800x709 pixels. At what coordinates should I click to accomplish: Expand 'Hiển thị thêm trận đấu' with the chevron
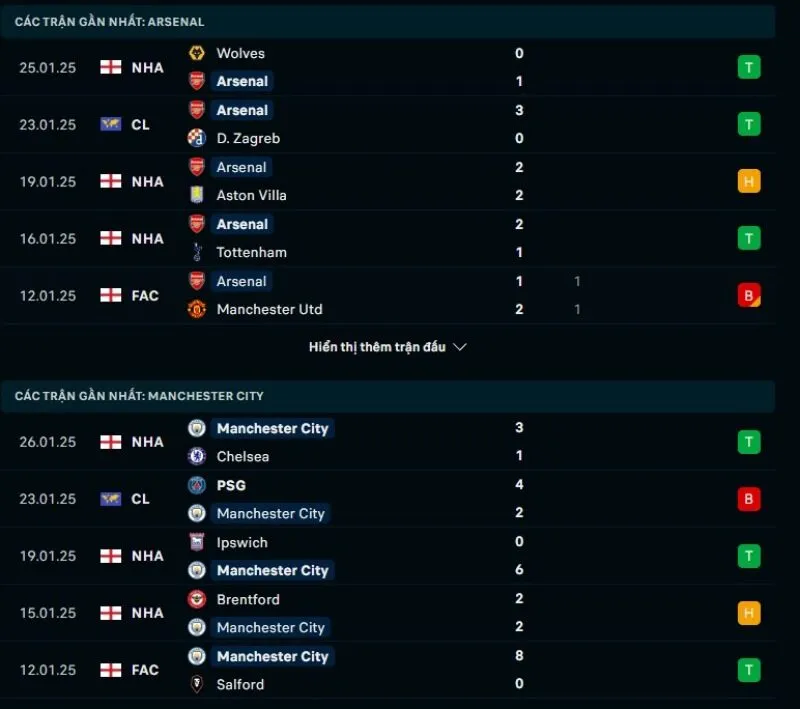387,346
